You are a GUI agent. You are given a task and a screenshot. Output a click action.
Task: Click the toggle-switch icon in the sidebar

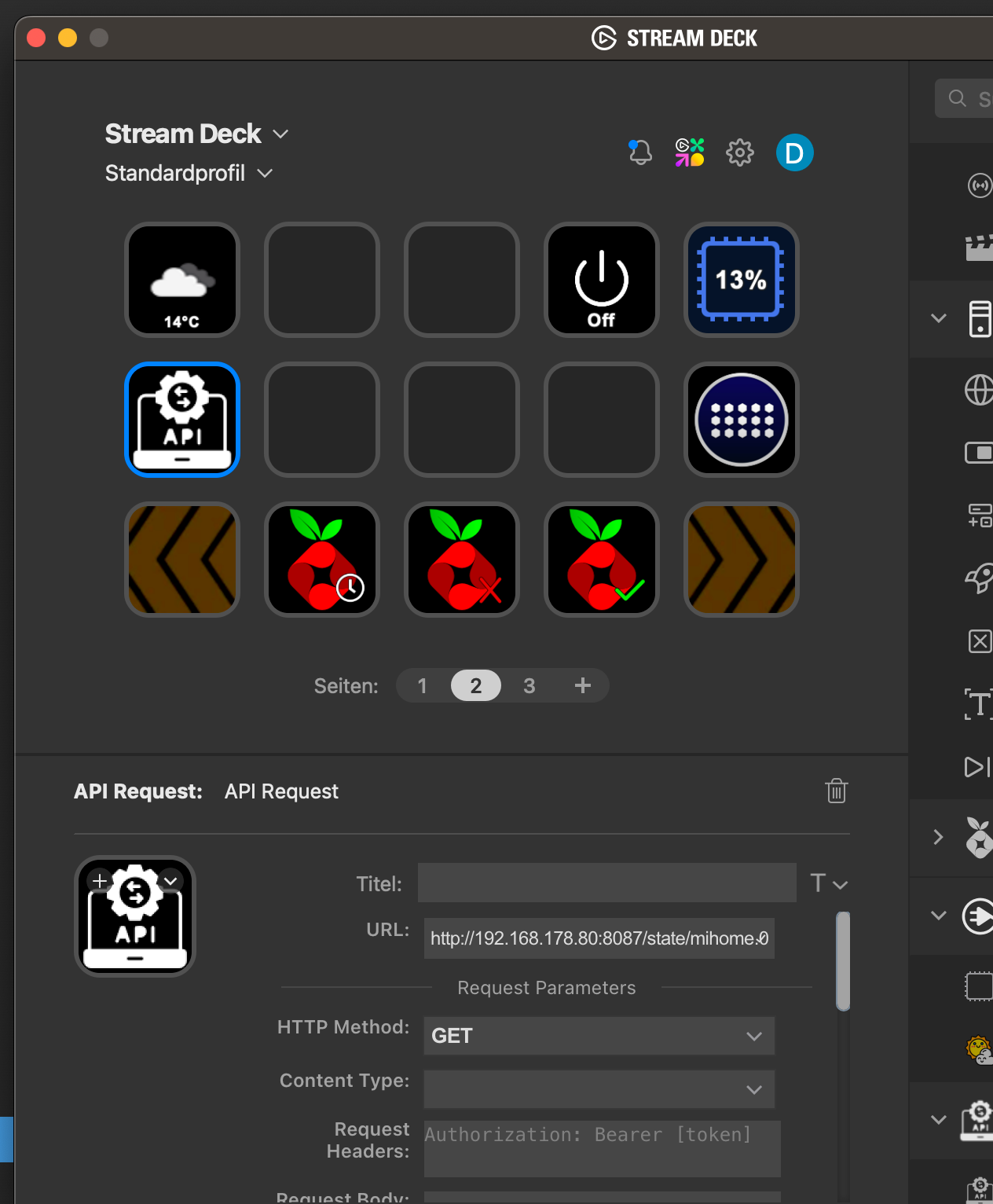(x=979, y=453)
